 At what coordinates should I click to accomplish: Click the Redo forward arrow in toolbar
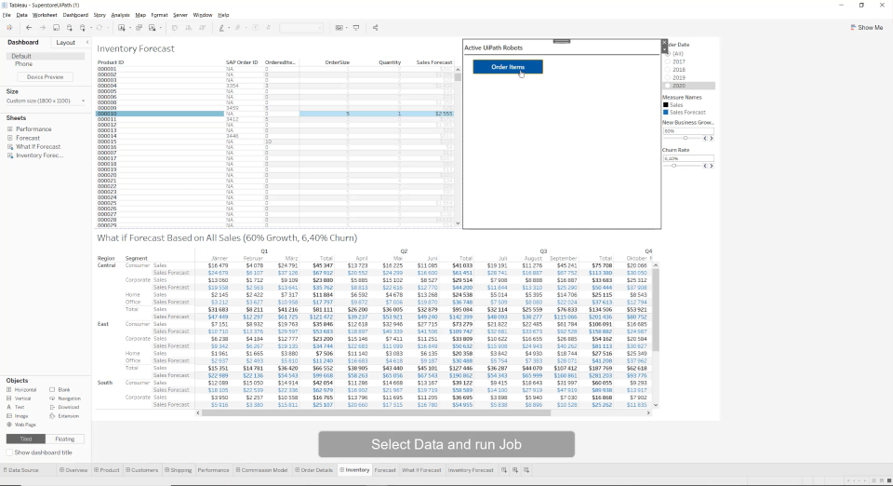[x=42, y=27]
